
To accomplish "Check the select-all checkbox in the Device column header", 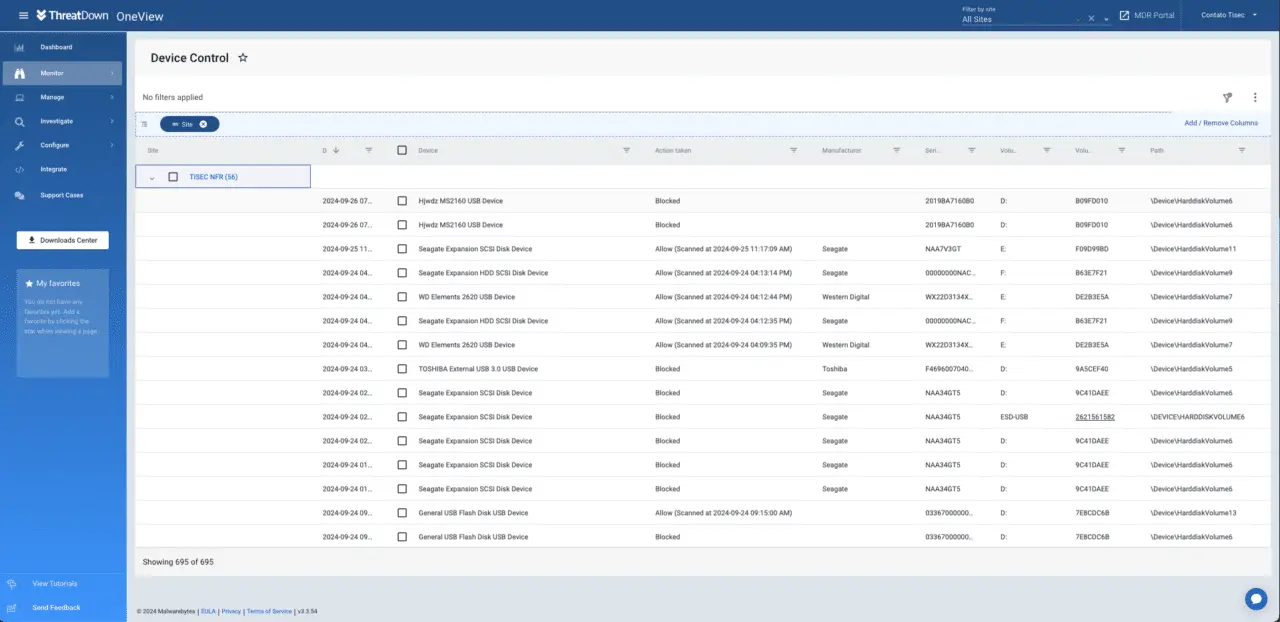I will pos(402,150).
